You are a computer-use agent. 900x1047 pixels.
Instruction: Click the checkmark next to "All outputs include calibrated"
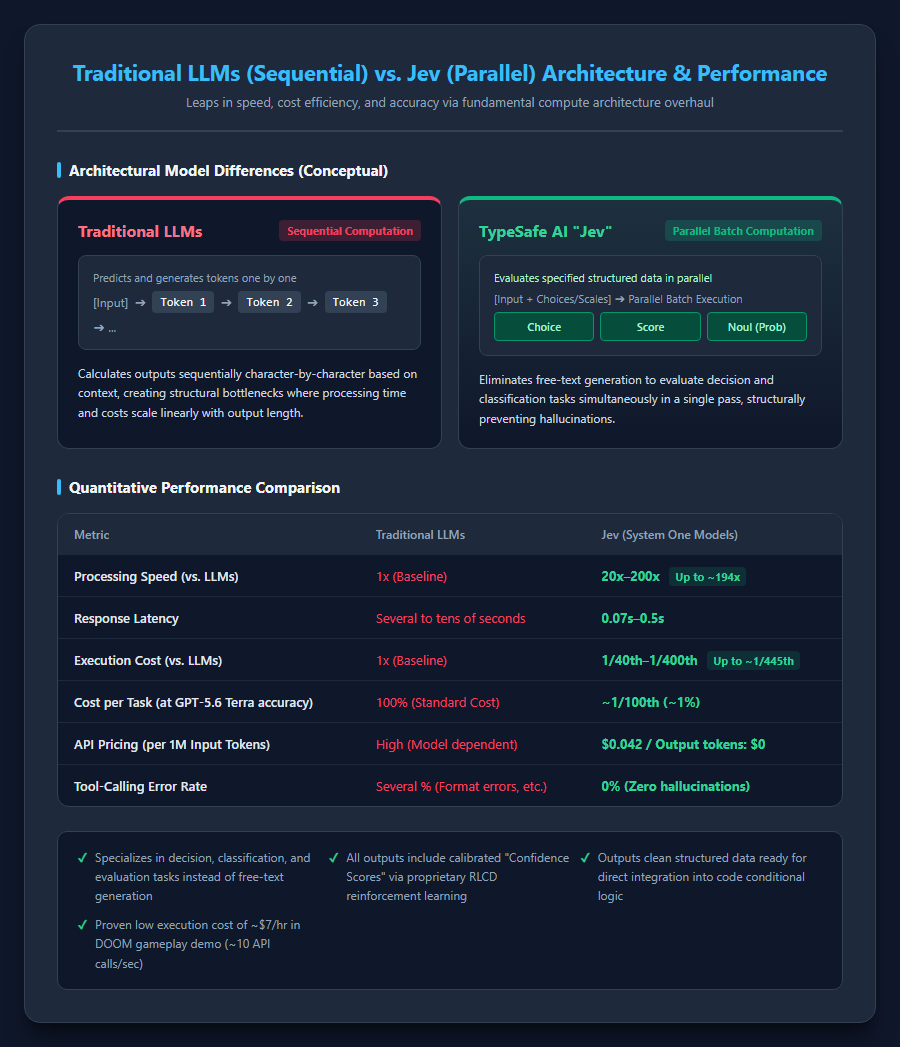point(334,858)
